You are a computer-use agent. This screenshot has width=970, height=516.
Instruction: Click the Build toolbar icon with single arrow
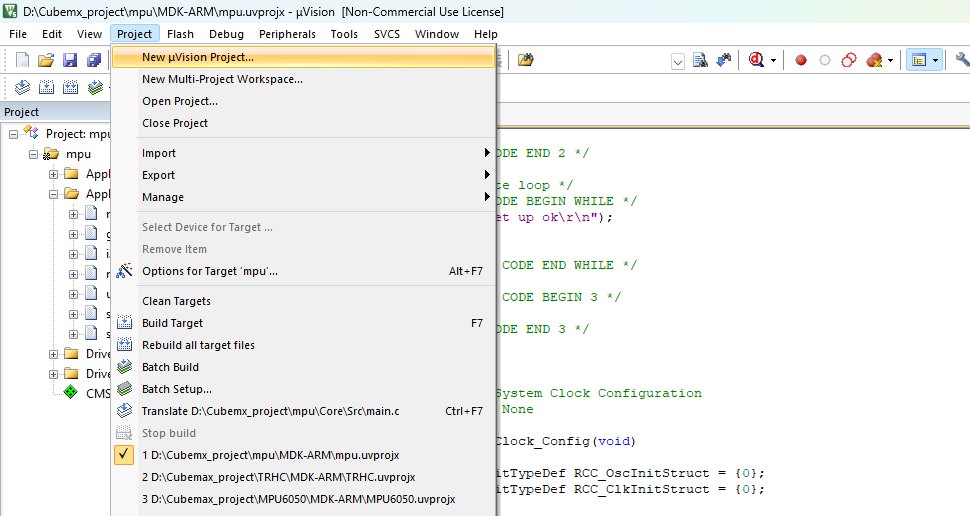pyautogui.click(x=46, y=87)
